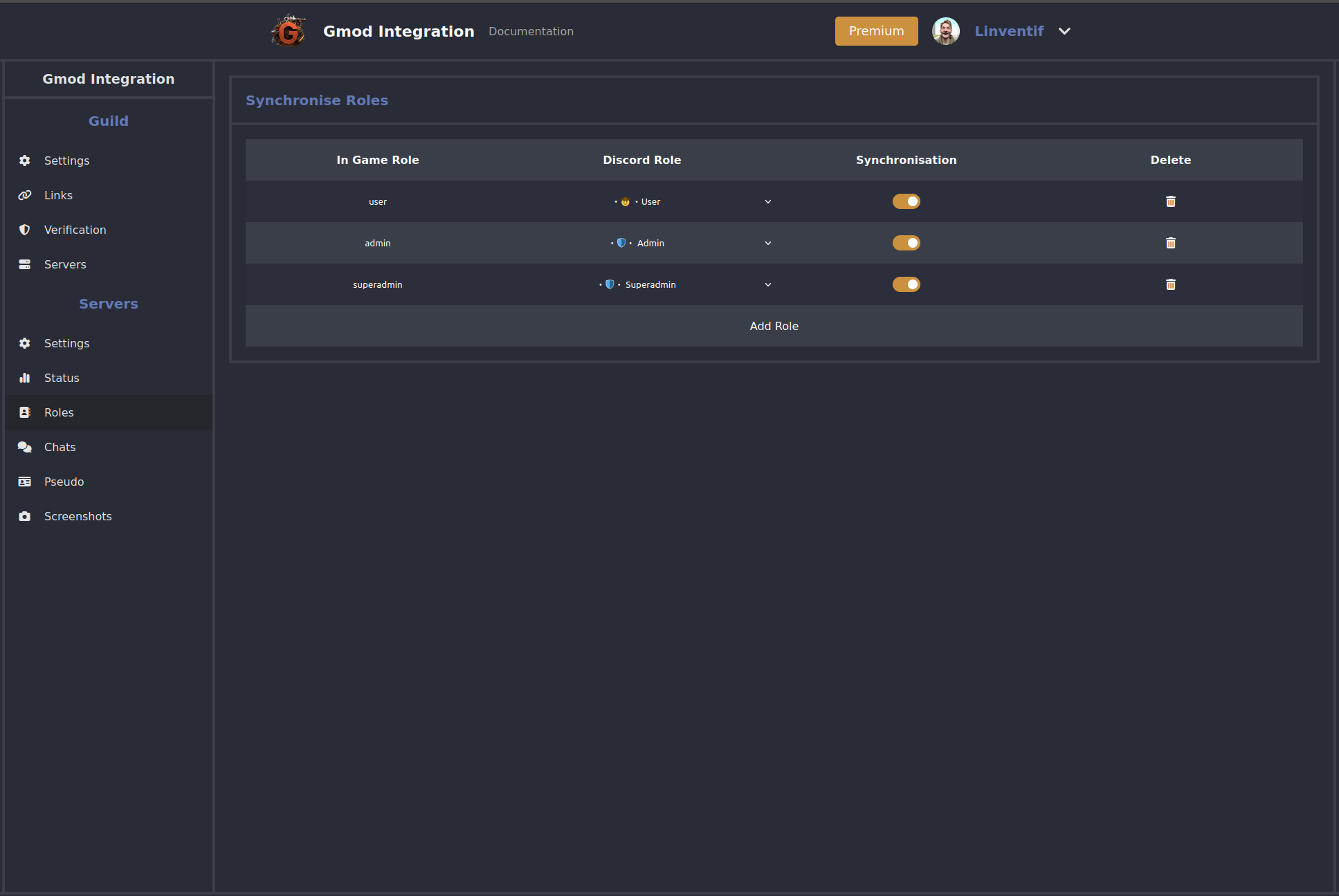Delete the user role row
The image size is (1339, 896).
point(1171,201)
